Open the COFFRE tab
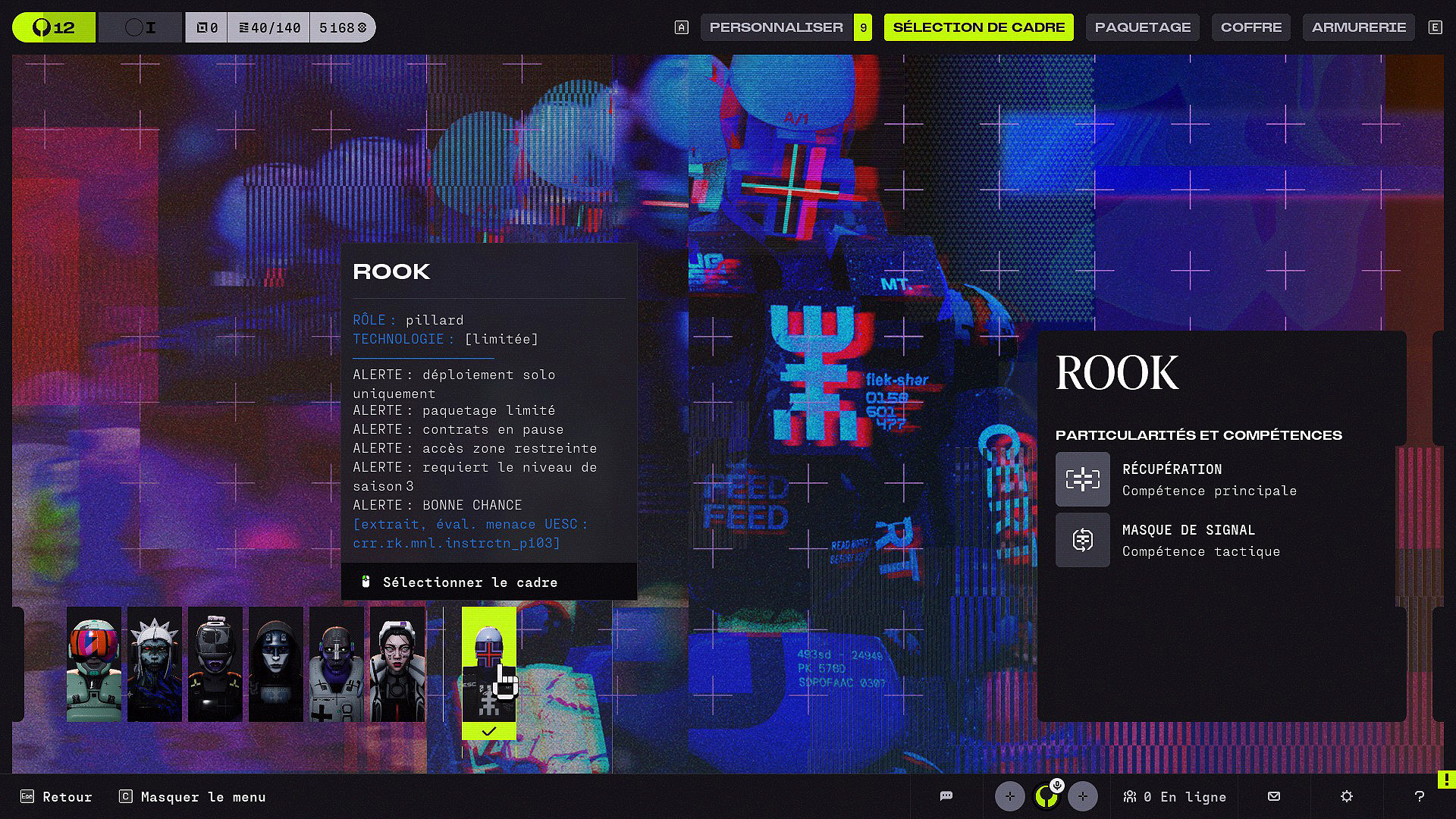The height and width of the screenshot is (819, 1456). click(1250, 27)
